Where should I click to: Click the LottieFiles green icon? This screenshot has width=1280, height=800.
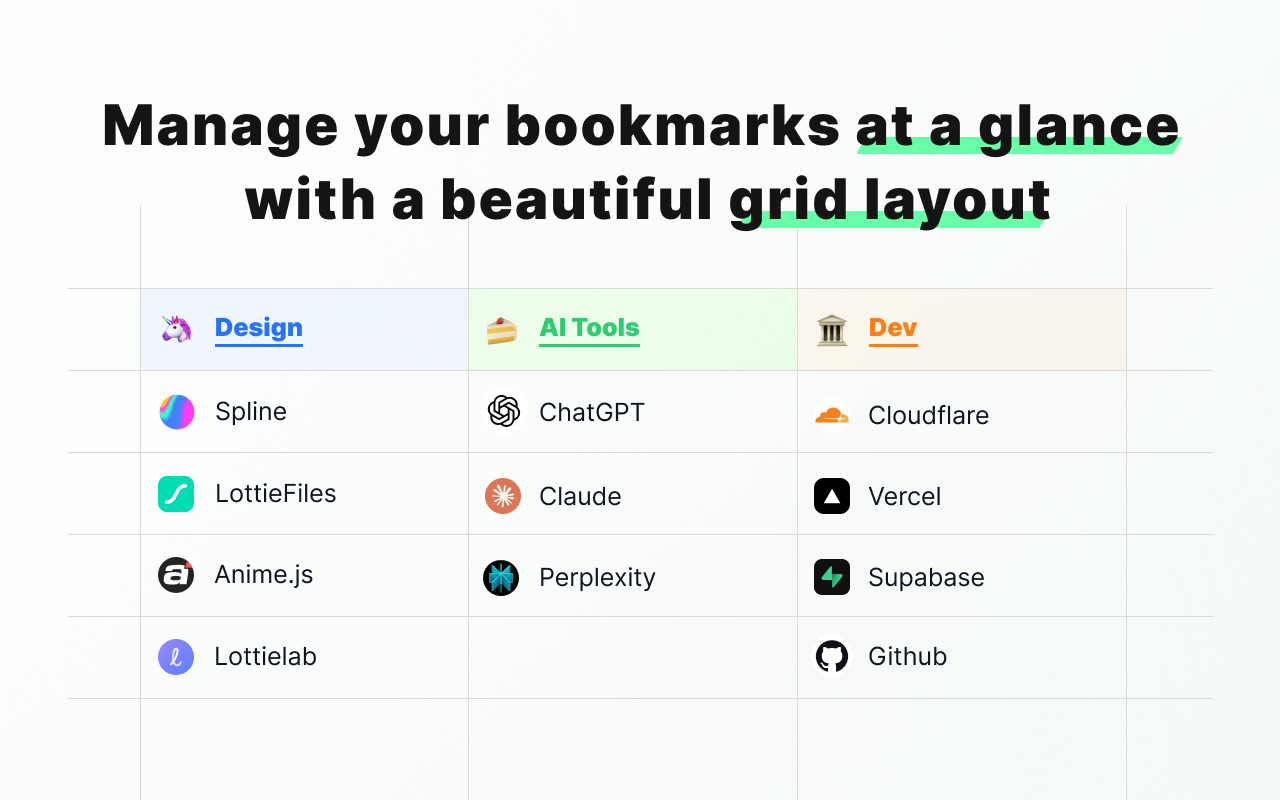176,494
